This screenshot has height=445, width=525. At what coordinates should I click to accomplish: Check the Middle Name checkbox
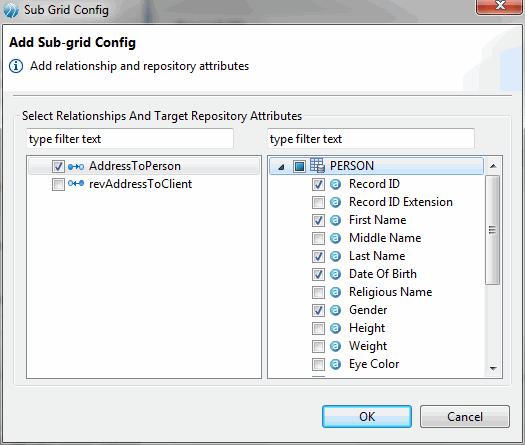click(x=318, y=238)
